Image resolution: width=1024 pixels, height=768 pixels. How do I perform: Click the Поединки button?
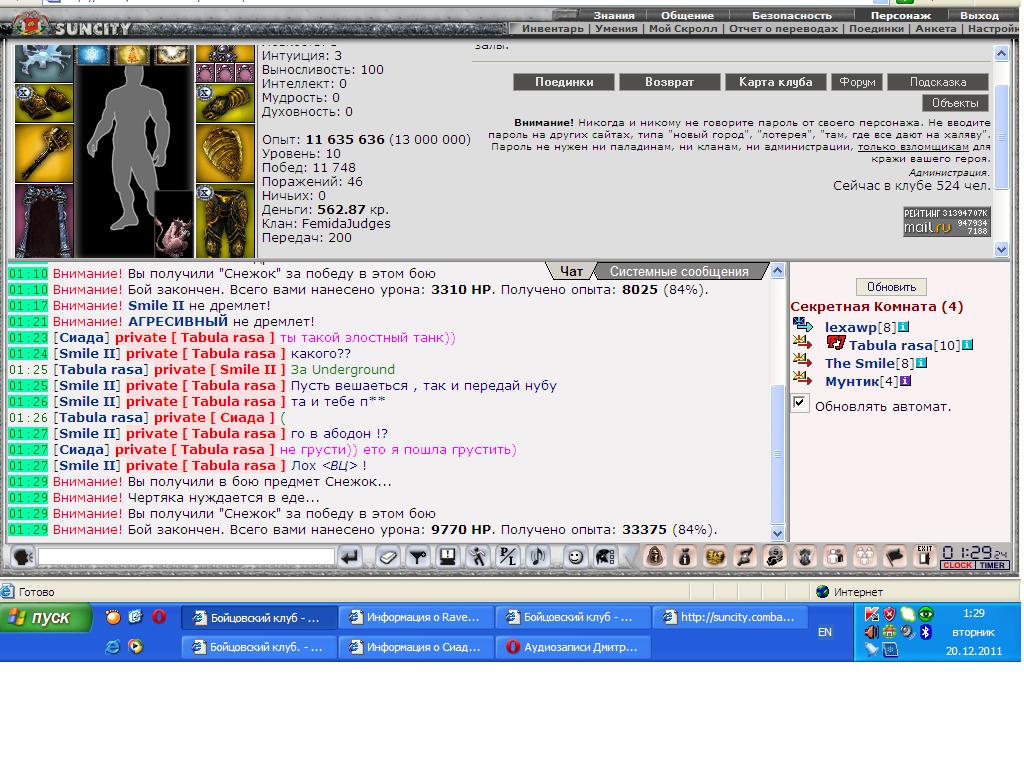[564, 82]
